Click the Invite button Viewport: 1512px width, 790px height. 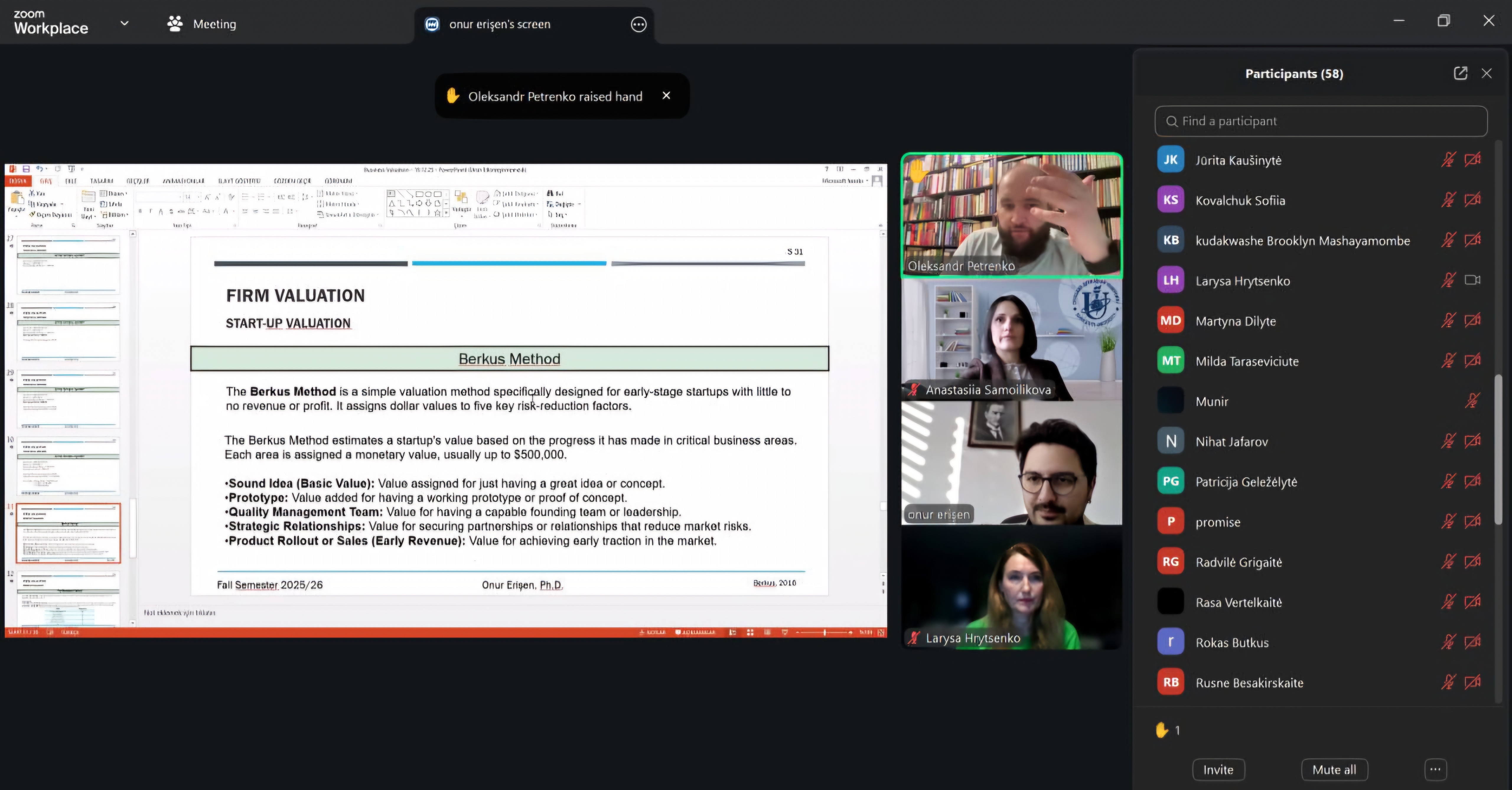[1218, 769]
